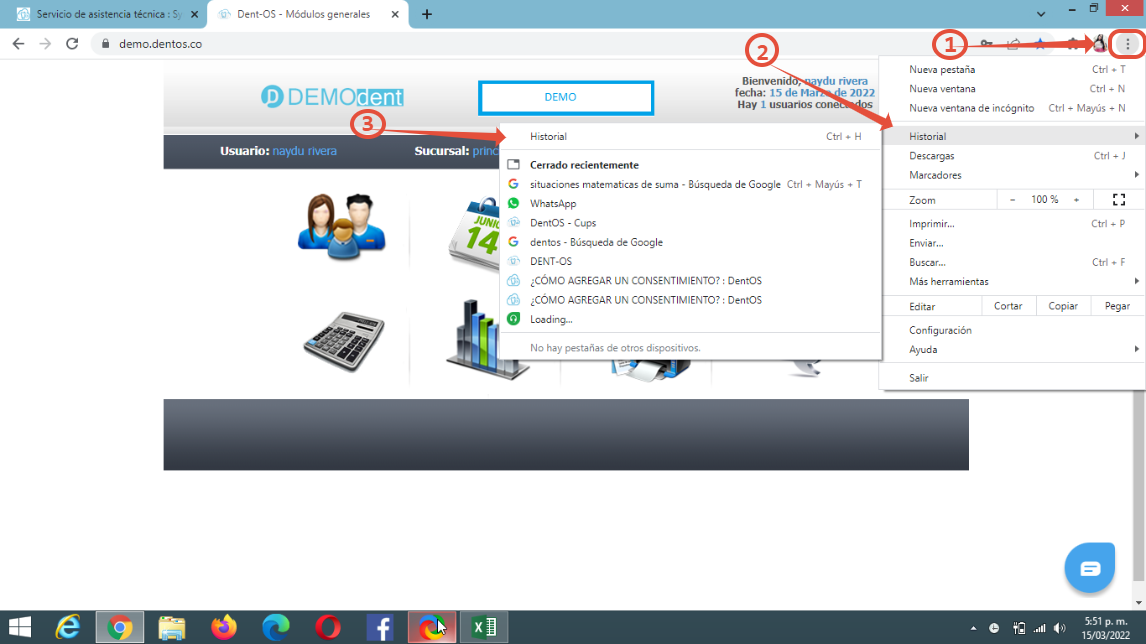
Task: Go back to previous page
Action: click(x=18, y=44)
